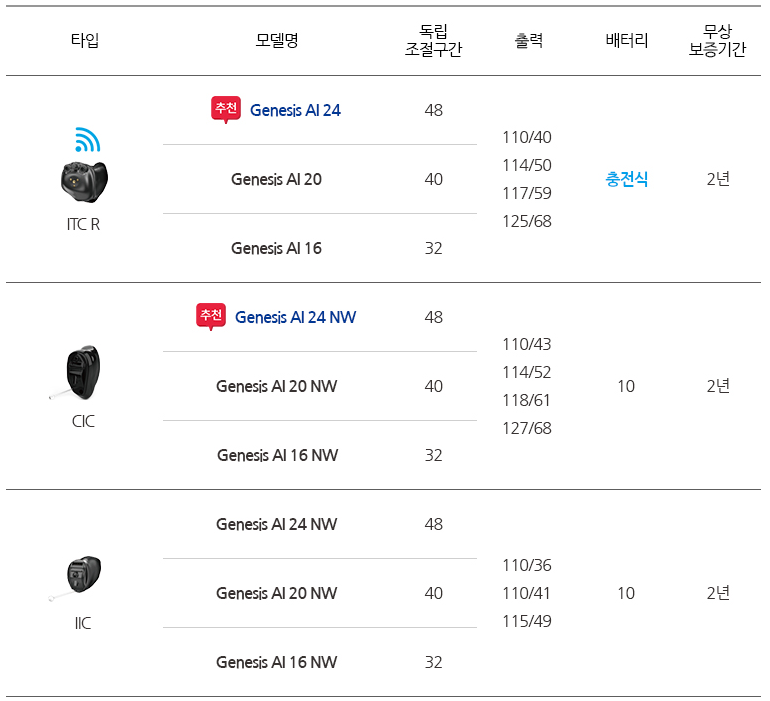Click the red 추천 badge beside Genesis AI 24
The height and width of the screenshot is (701, 770).
226,109
